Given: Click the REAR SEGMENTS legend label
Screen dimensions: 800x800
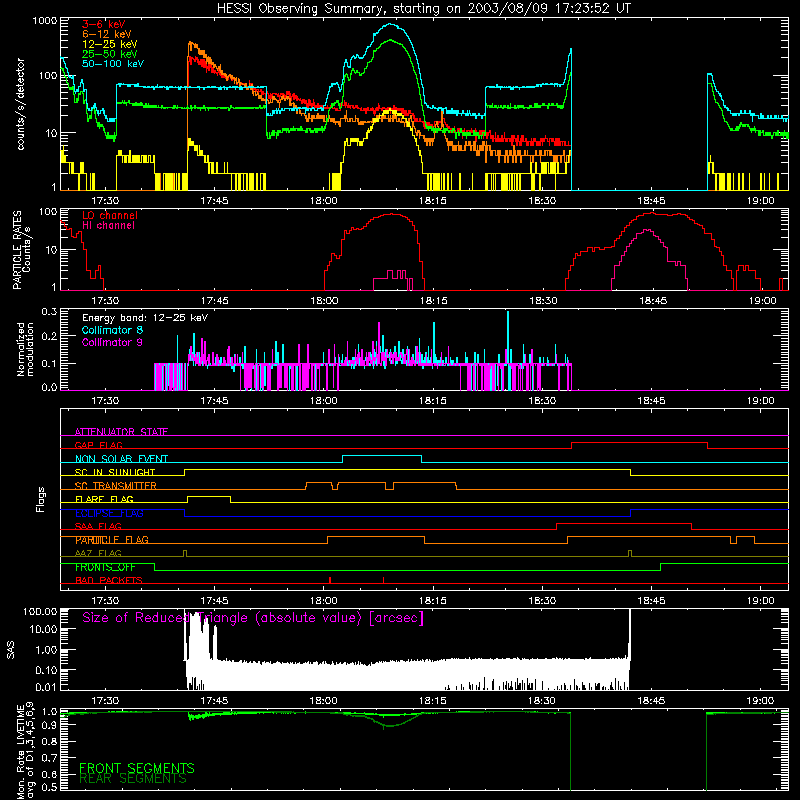Looking at the screenshot, I should coord(132,779).
